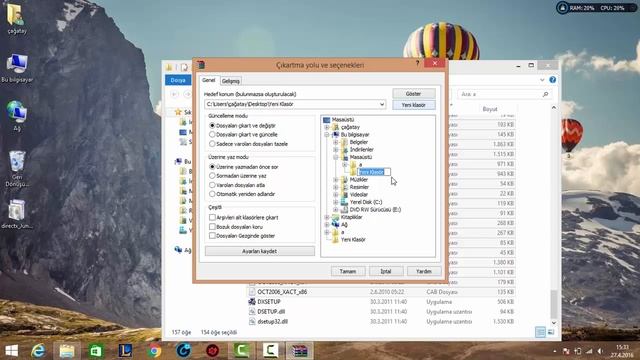
Task: Open the directx_Jun archive desktop icon
Action: (17, 214)
